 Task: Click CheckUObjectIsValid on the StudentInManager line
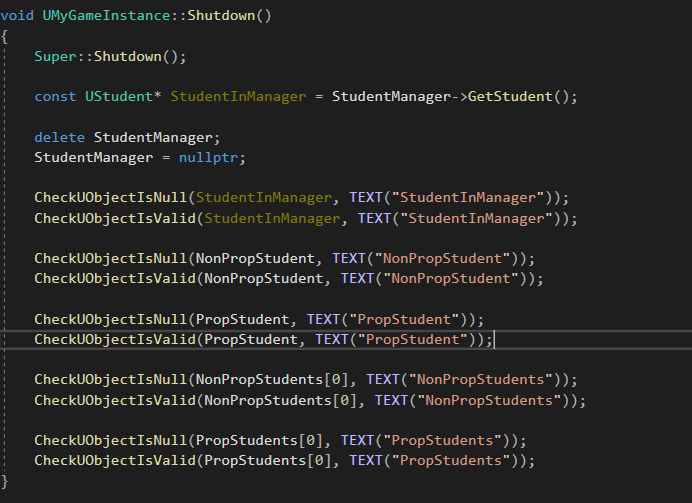point(115,218)
